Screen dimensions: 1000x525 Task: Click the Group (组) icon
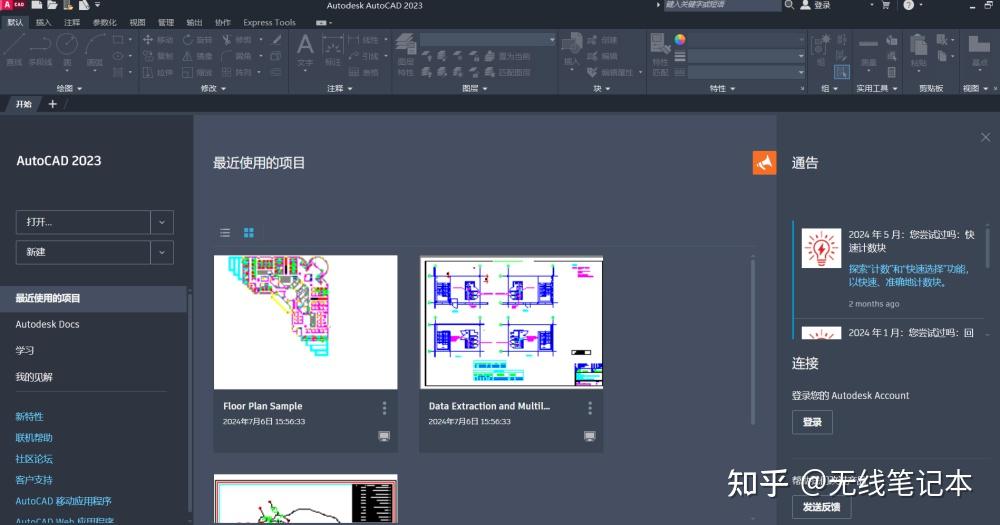click(820, 45)
